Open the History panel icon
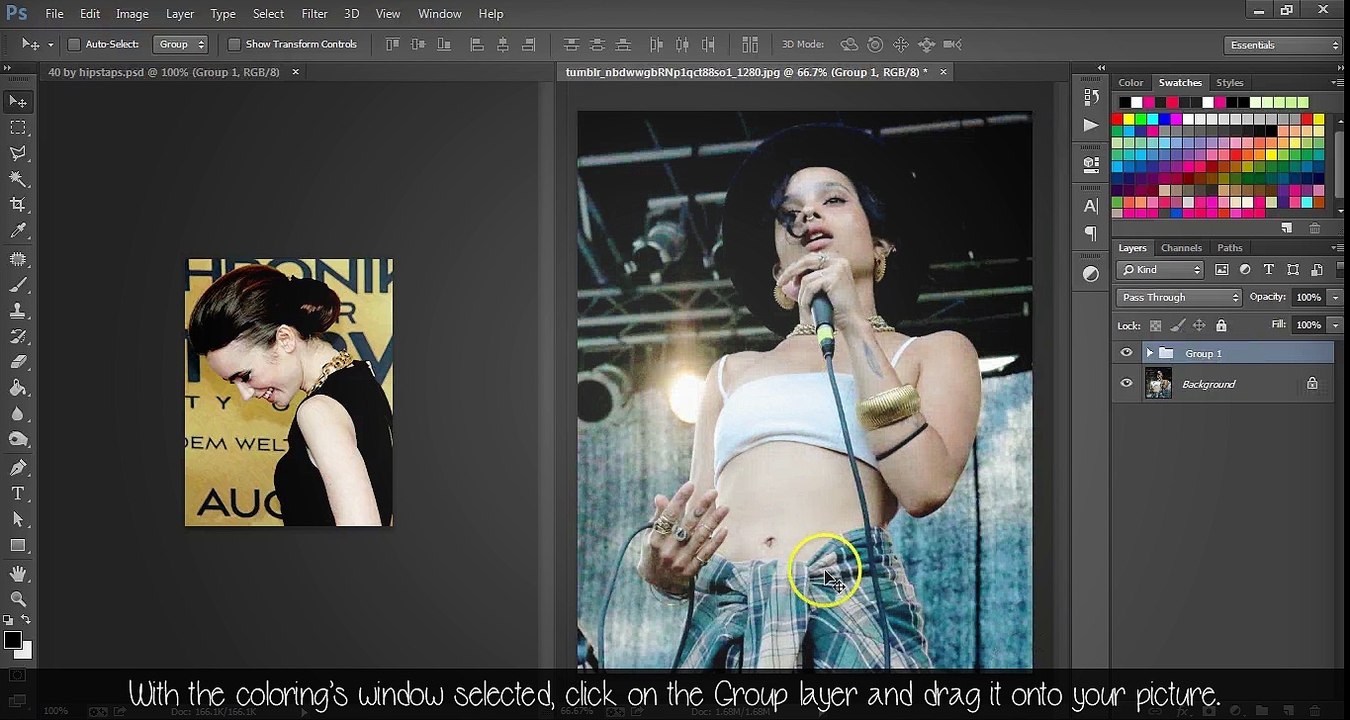1350x720 pixels. click(x=1091, y=98)
